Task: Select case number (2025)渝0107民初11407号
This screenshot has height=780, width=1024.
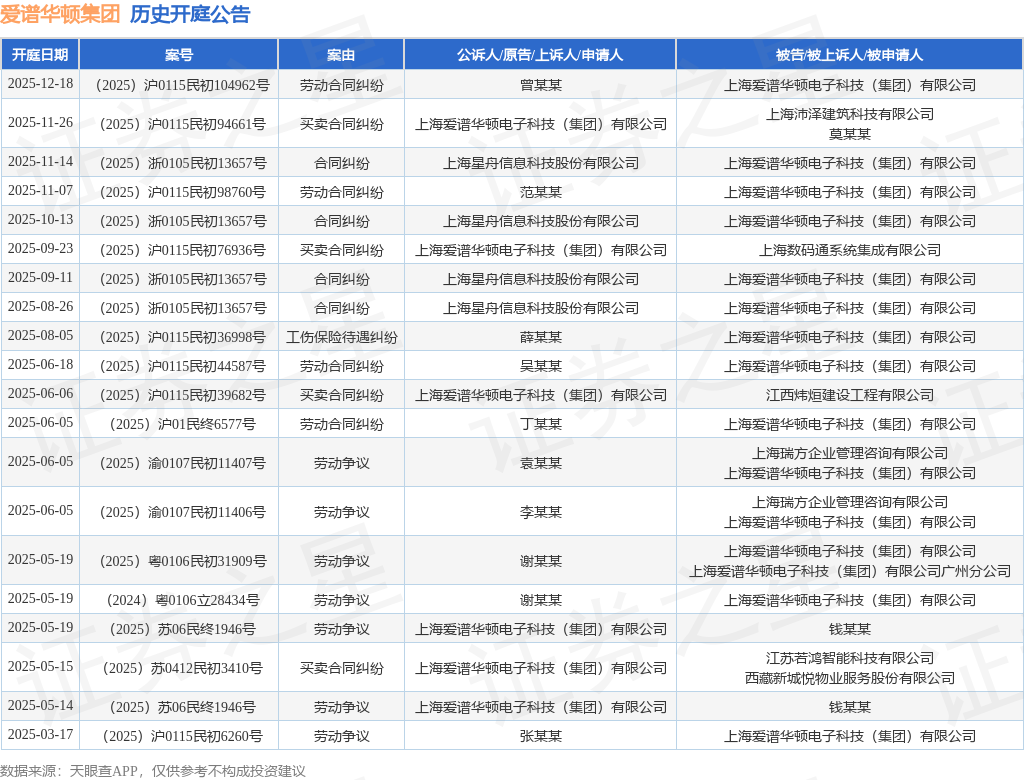Action: tap(179, 463)
